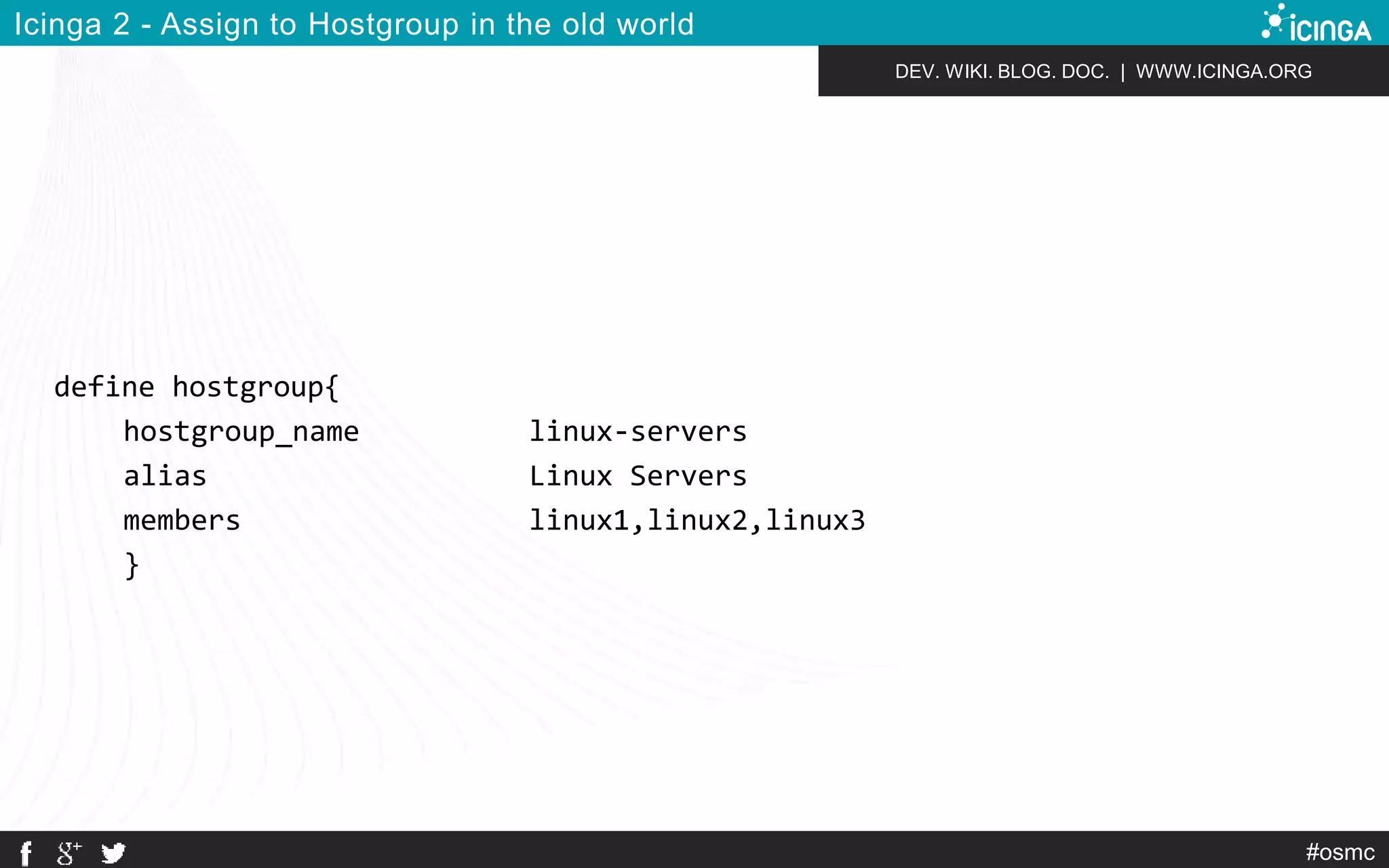1389x868 pixels.
Task: Click the 'alias' keyword
Action: 165,475
